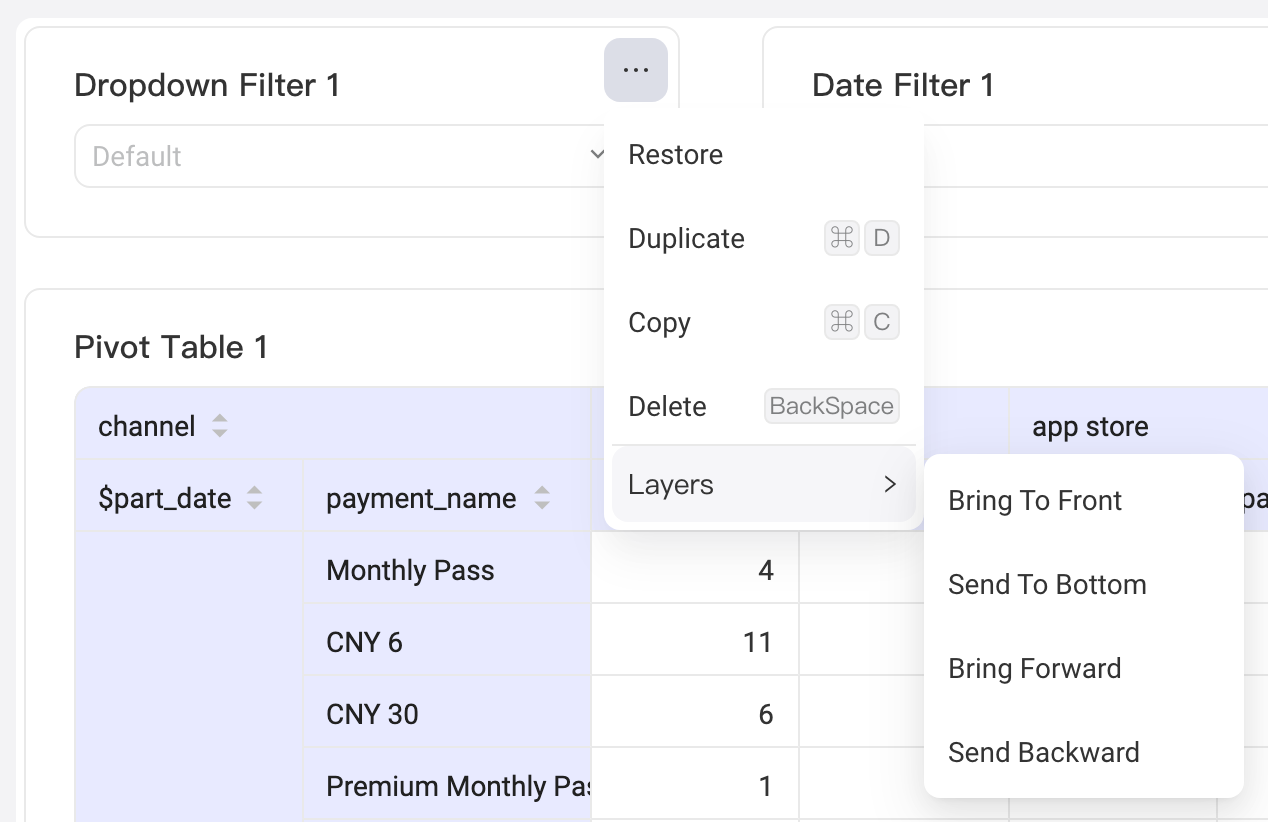The image size is (1268, 822).
Task: Sort by the channel column
Action: click(x=220, y=427)
